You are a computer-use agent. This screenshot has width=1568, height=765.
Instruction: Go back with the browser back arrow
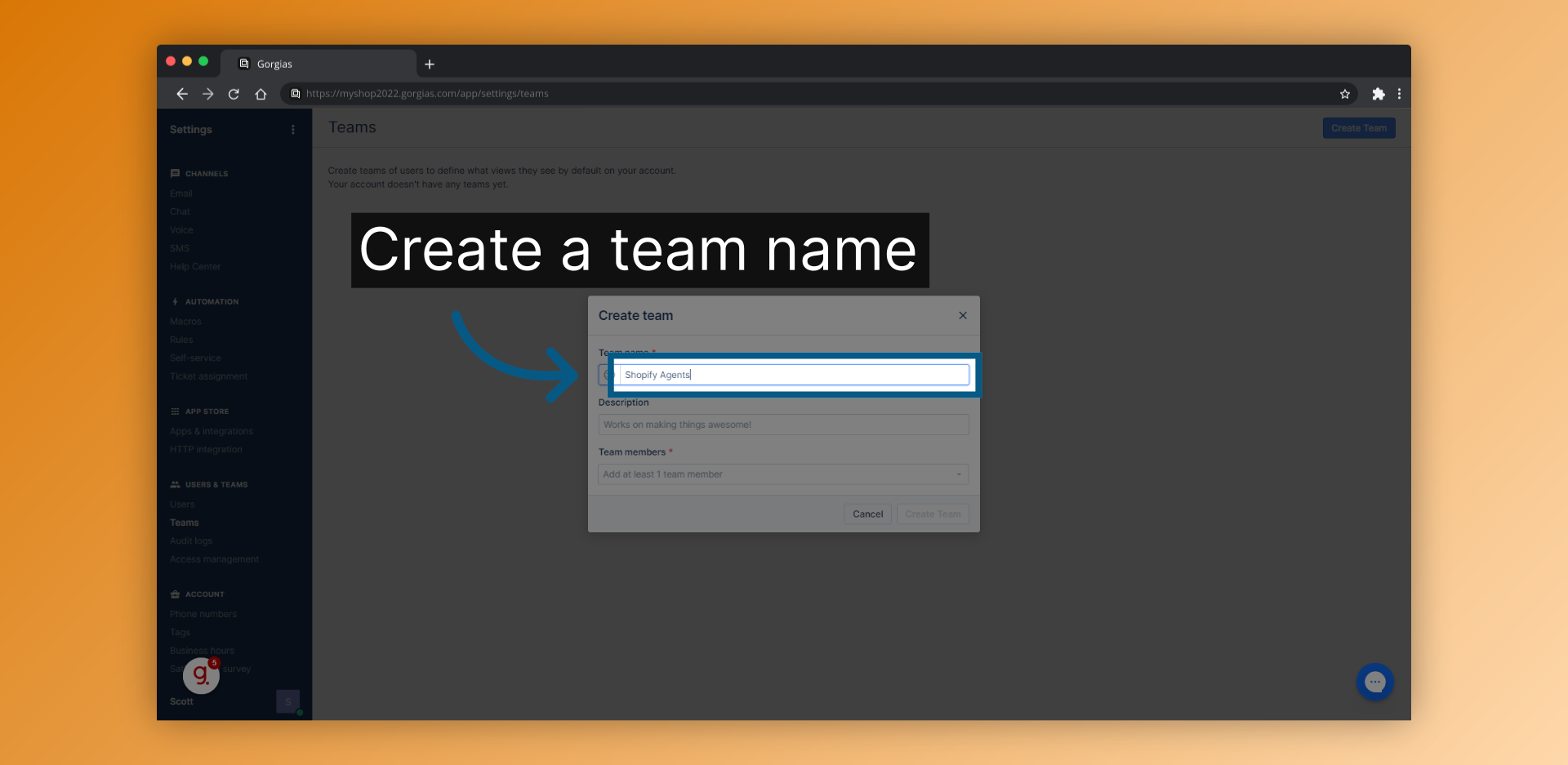click(182, 94)
